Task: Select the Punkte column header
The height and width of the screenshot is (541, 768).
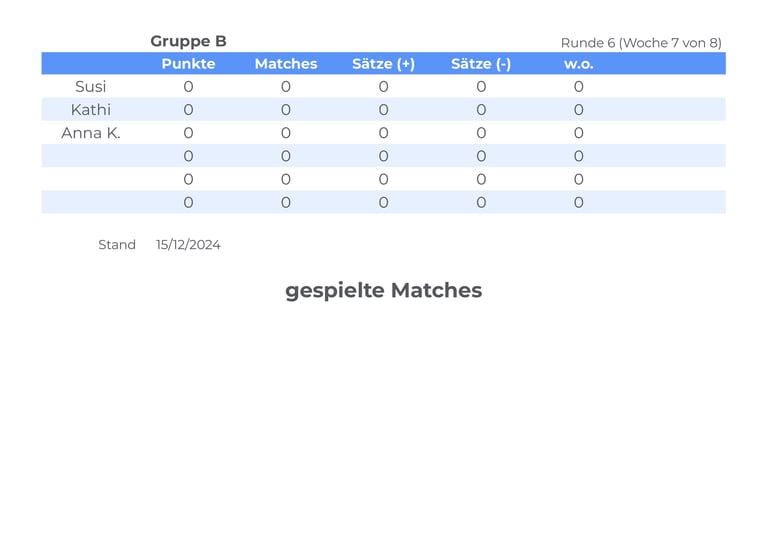Action: point(188,64)
